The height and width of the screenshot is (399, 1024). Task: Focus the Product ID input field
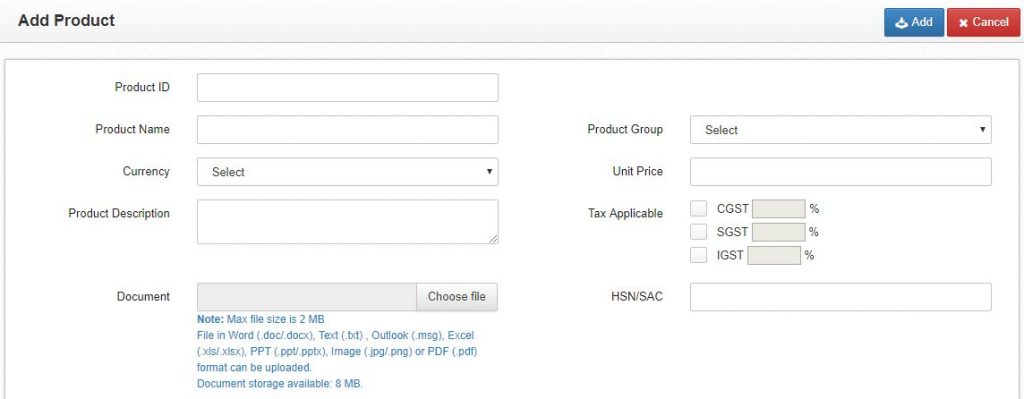coord(347,88)
